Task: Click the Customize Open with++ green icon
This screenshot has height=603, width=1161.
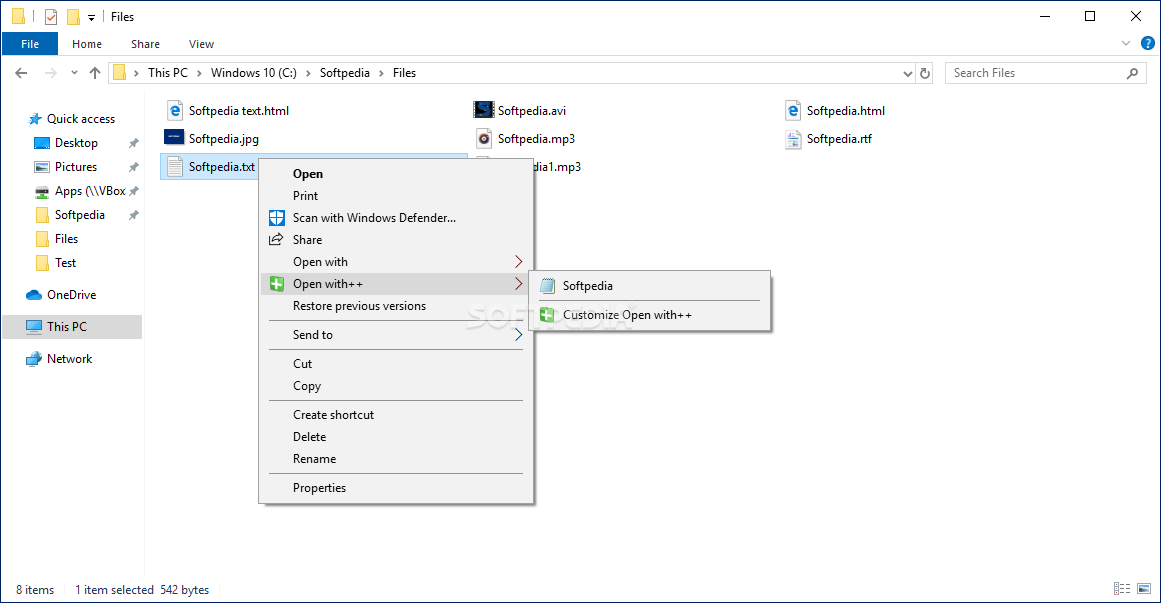Action: click(x=547, y=315)
